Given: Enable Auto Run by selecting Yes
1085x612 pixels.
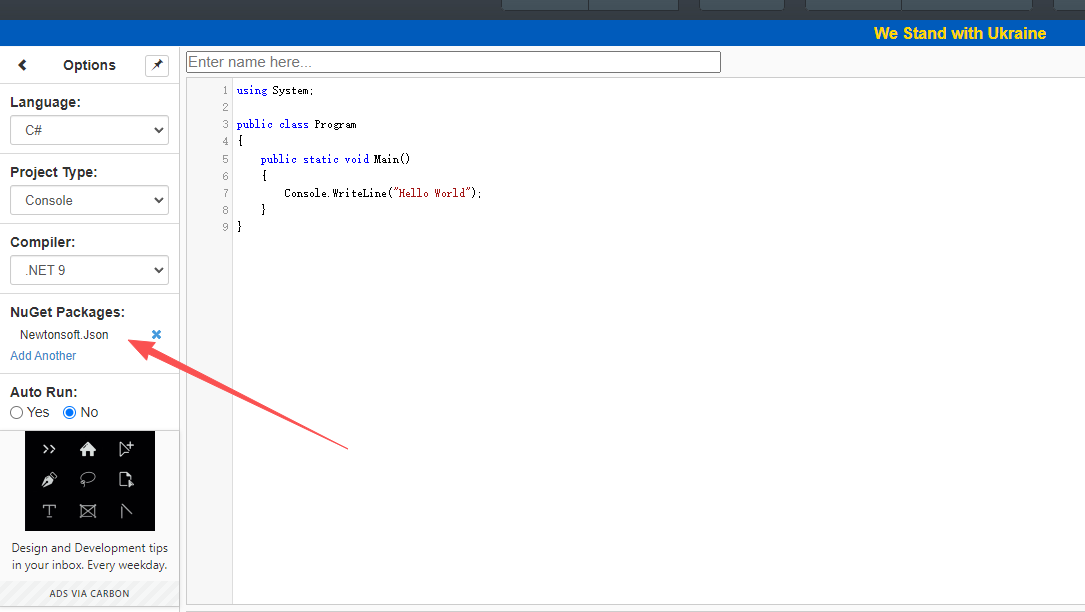Looking at the screenshot, I should 16,412.
